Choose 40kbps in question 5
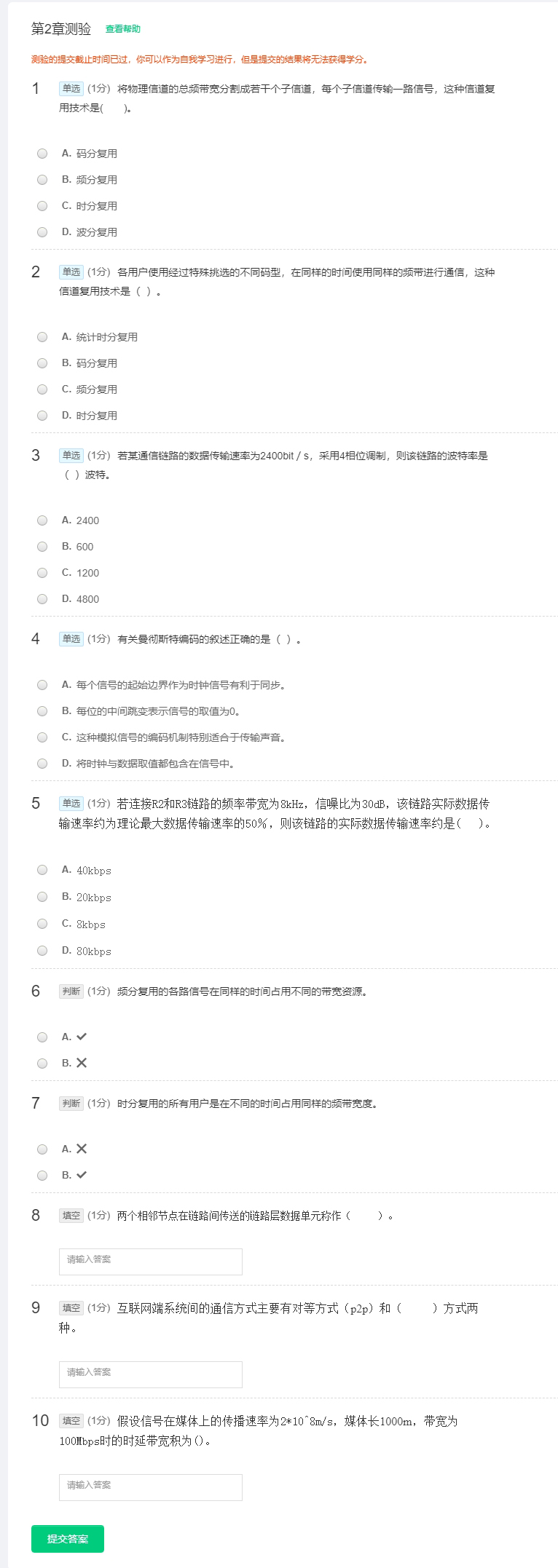Screen dimensions: 558x1568 [x=42, y=870]
